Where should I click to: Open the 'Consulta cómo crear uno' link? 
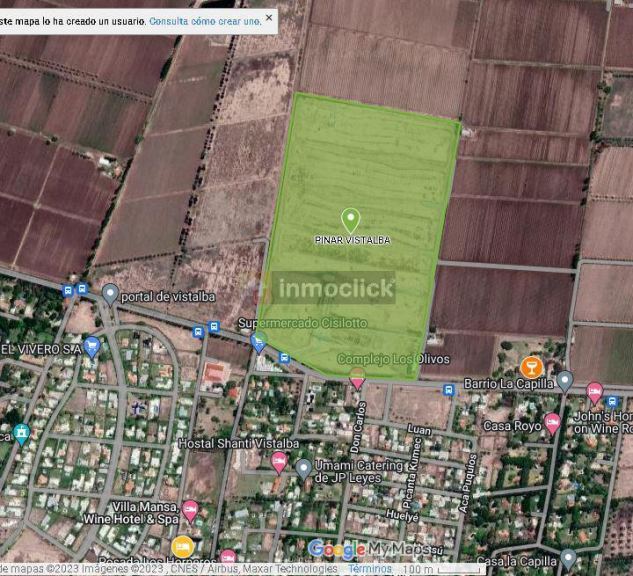pyautogui.click(x=205, y=20)
